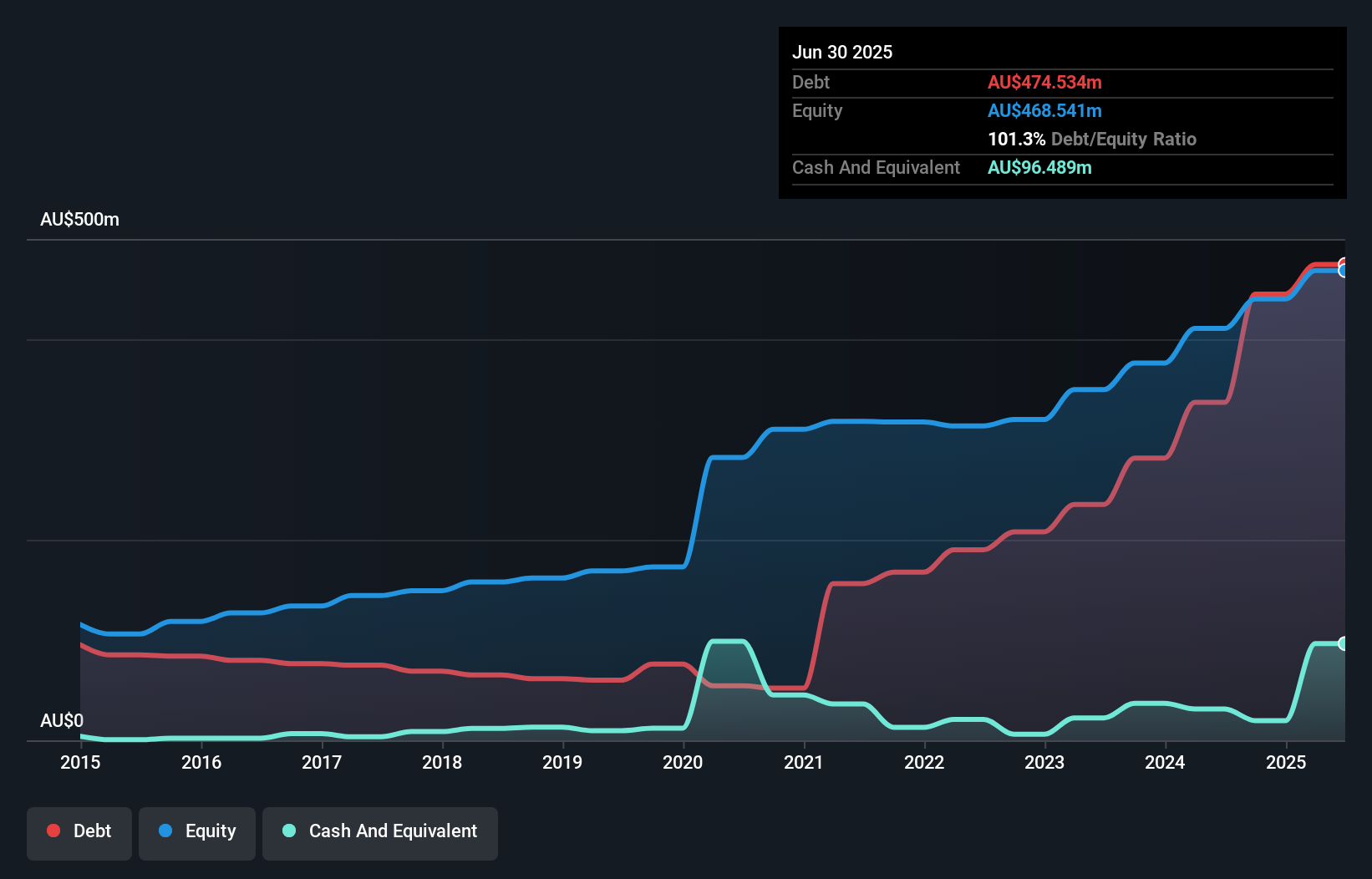Click the teal Cash And Equivalent legend dot
Screen dimensions: 1372x879
click(289, 831)
